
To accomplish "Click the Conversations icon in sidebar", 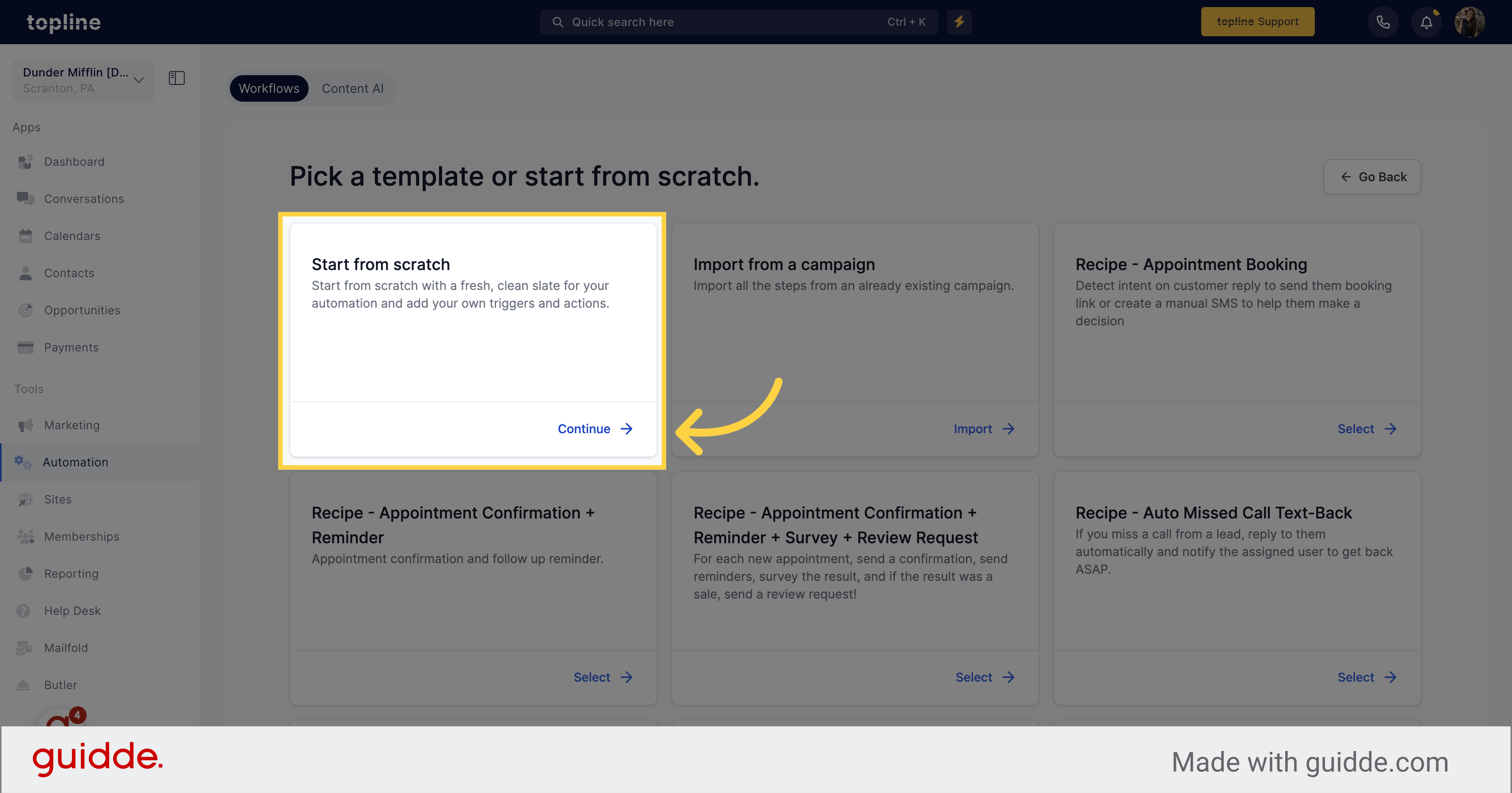I will 25,199.
